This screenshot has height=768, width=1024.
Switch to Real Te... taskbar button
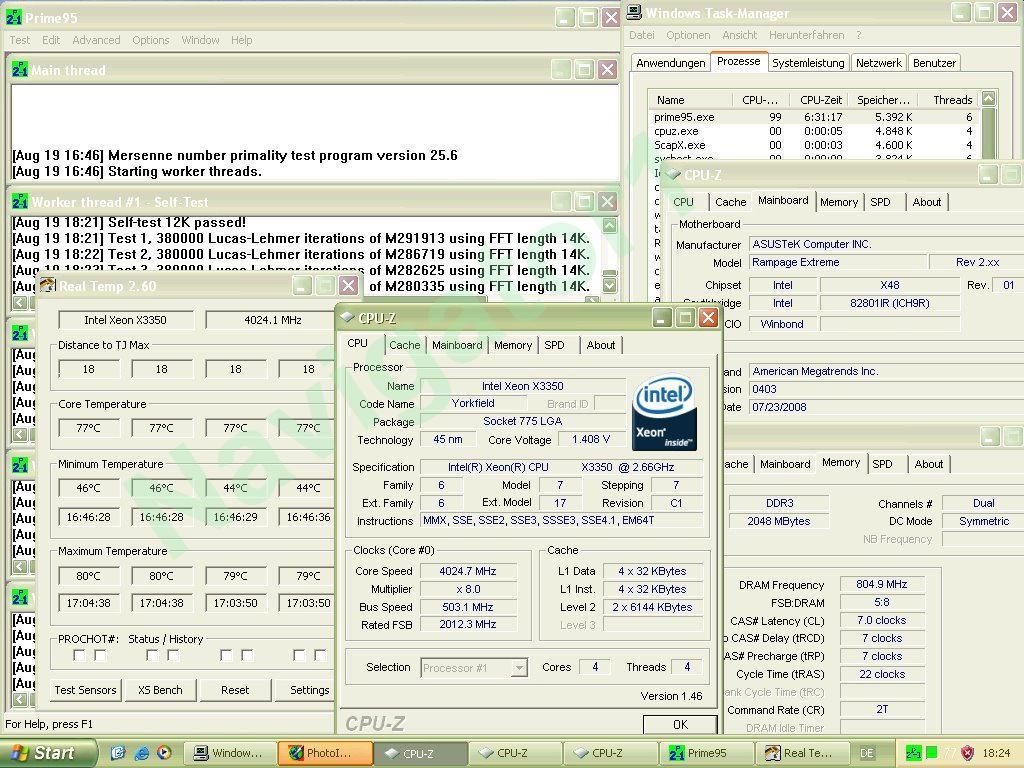[x=802, y=753]
